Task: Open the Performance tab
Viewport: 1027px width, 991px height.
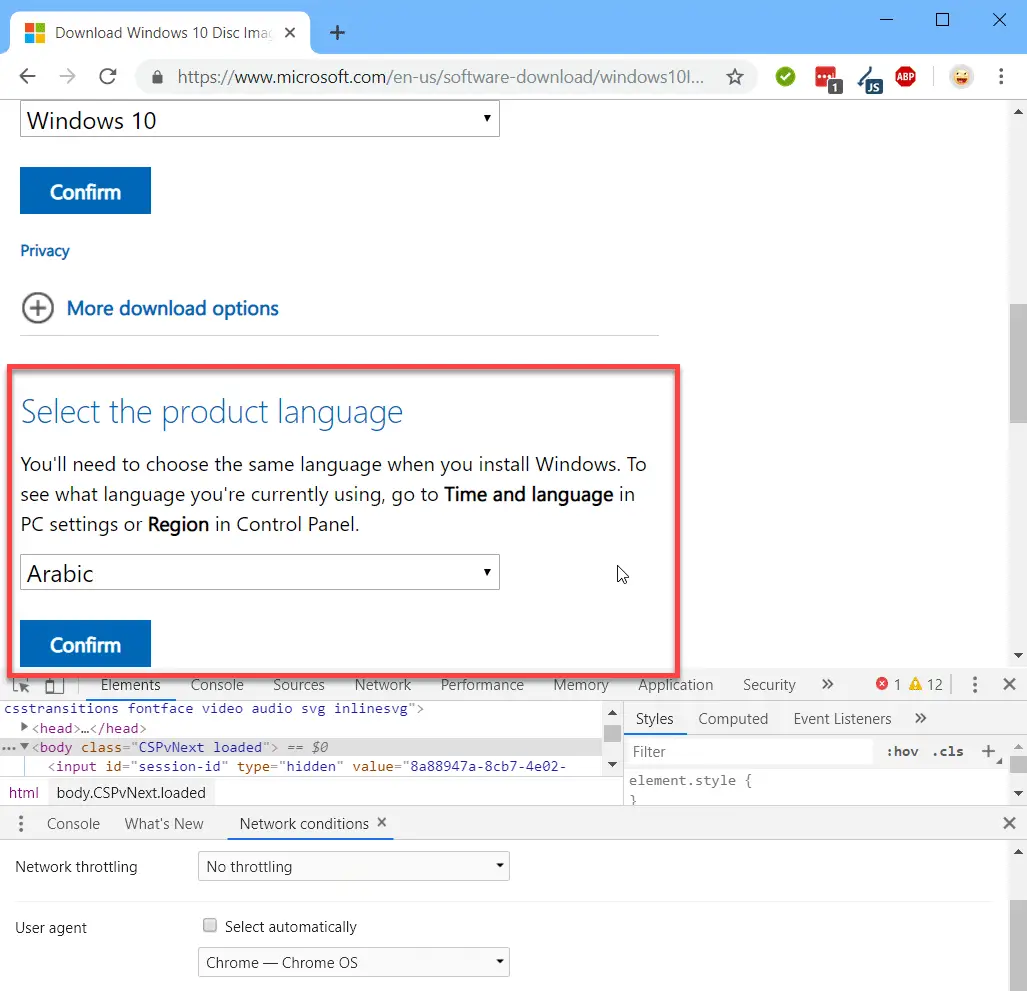Action: [482, 685]
